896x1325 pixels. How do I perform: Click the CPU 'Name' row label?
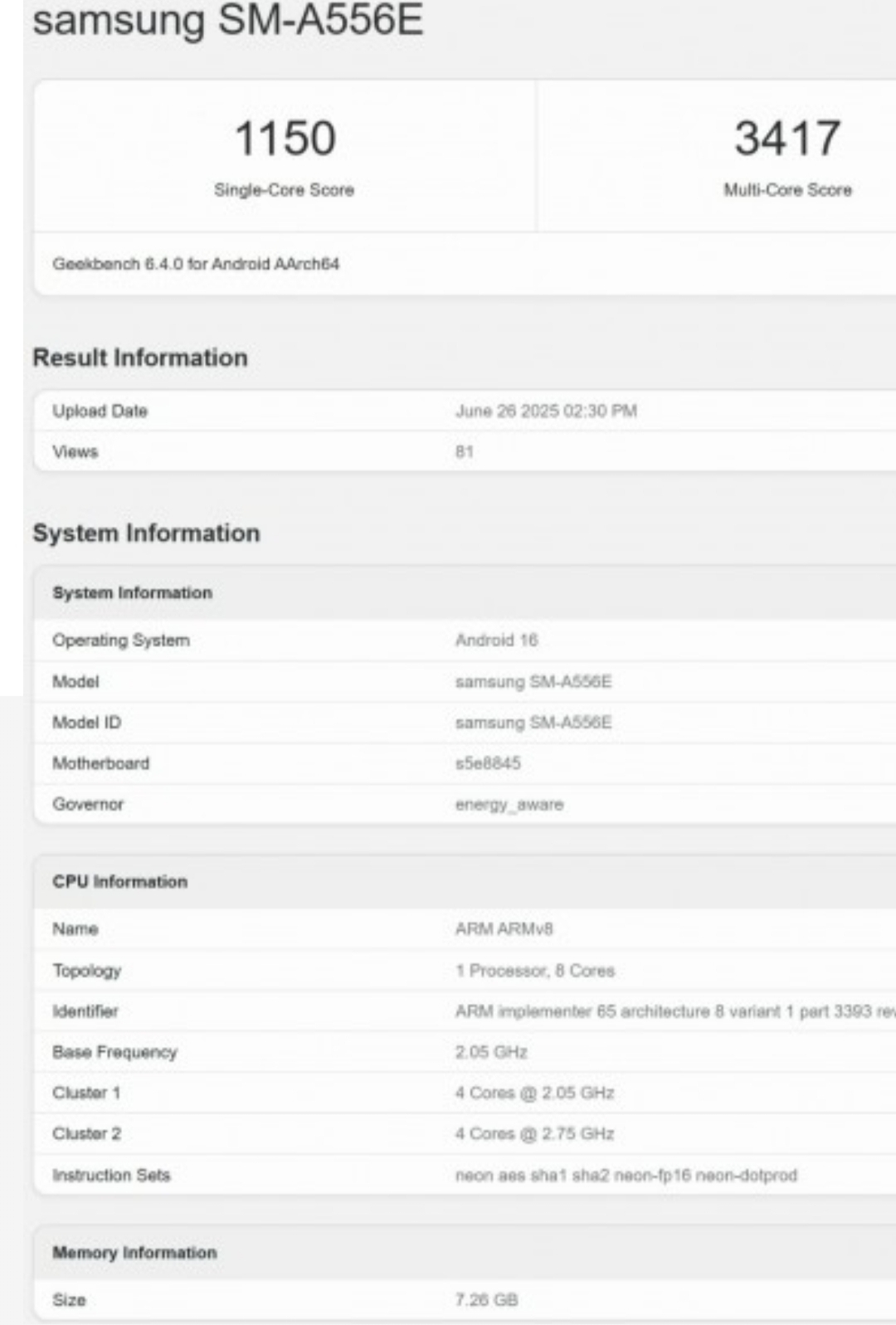[x=75, y=929]
